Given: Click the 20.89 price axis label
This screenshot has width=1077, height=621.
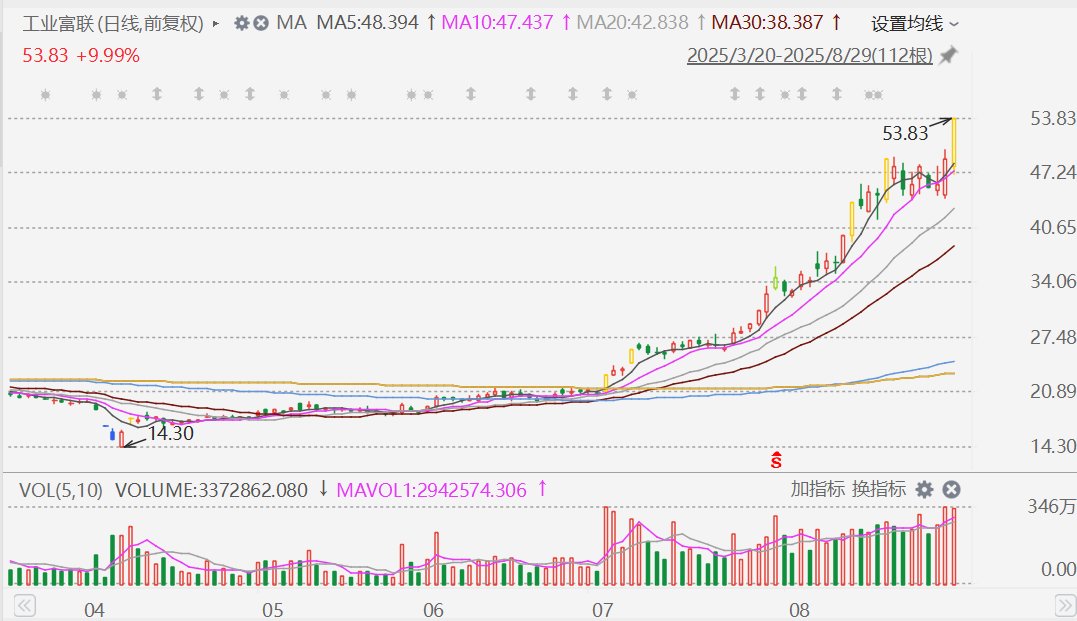Looking at the screenshot, I should coord(1052,391).
